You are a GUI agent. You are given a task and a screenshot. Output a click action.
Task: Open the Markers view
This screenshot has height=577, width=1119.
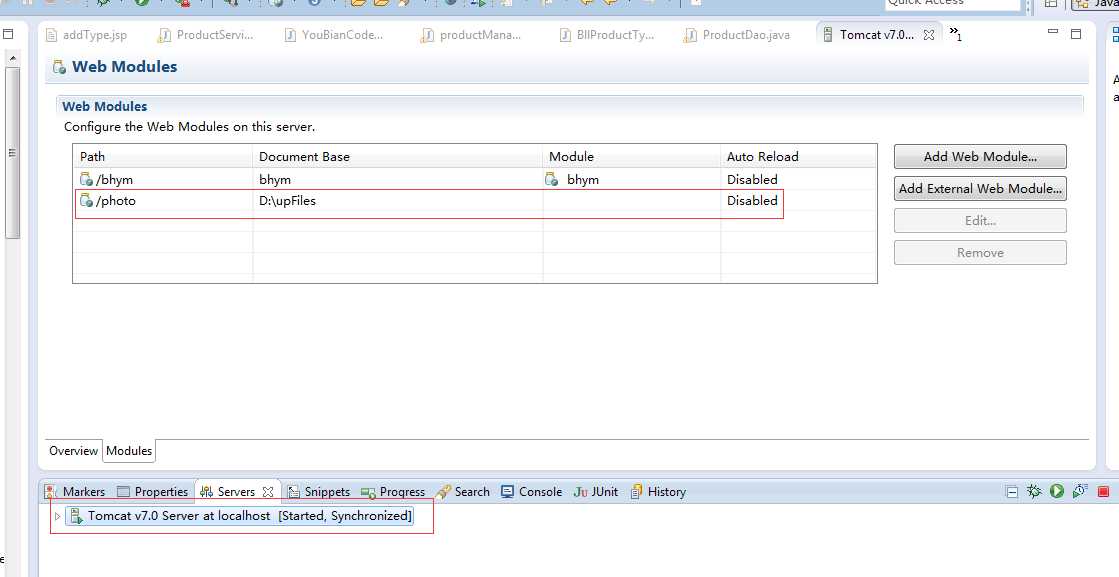pyautogui.click(x=76, y=491)
